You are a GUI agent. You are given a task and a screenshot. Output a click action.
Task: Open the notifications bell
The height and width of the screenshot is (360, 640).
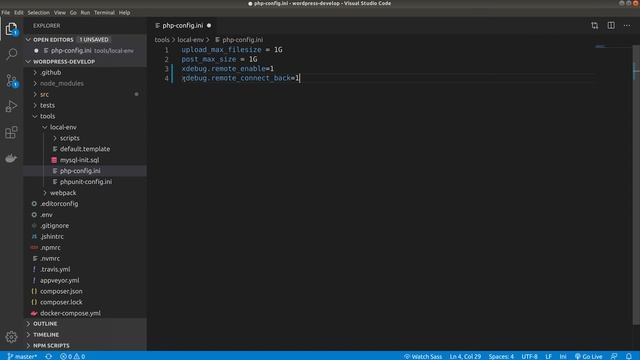[629, 356]
